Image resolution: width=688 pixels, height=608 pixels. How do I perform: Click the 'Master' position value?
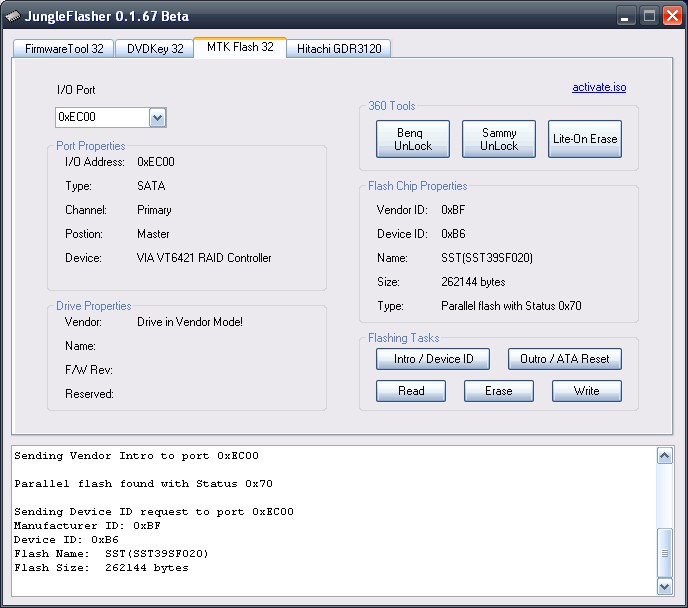[x=153, y=234]
